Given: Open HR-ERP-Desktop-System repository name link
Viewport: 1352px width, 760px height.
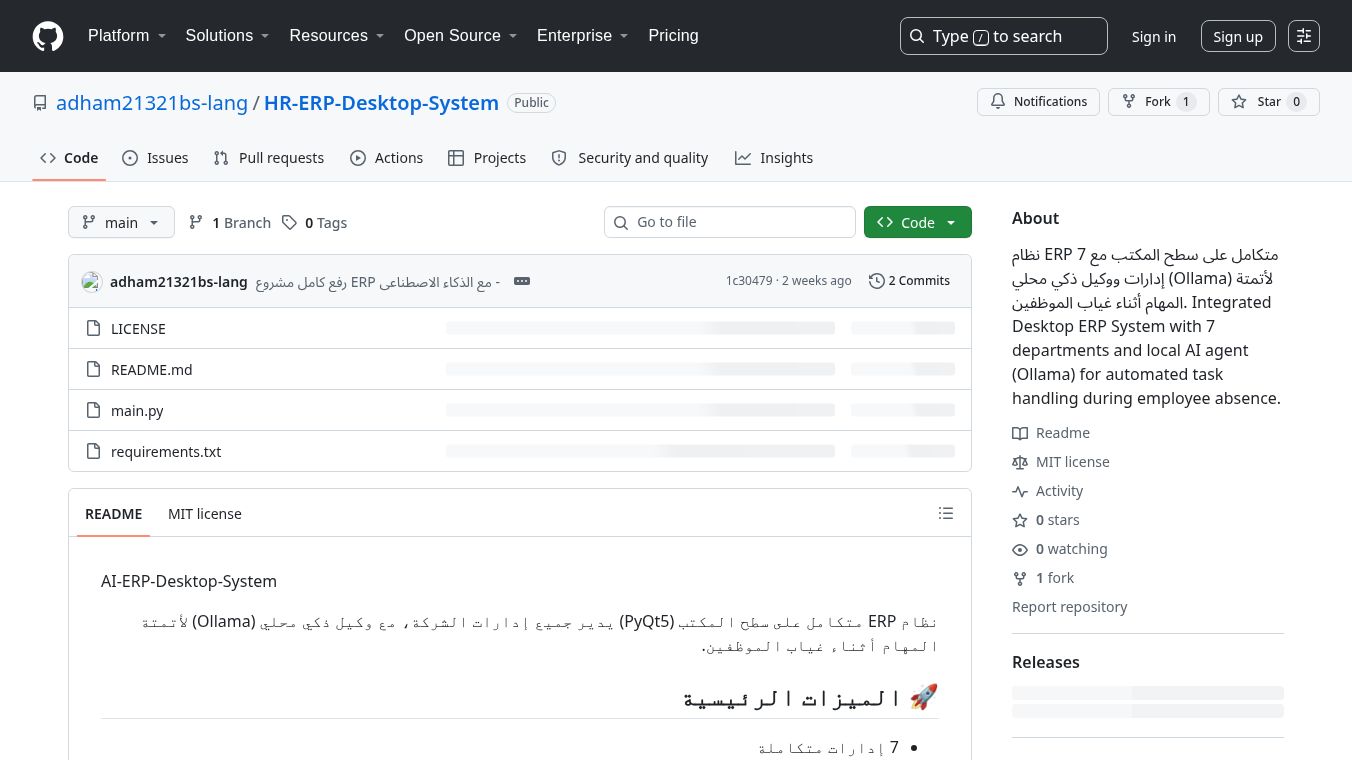Looking at the screenshot, I should [x=381, y=103].
